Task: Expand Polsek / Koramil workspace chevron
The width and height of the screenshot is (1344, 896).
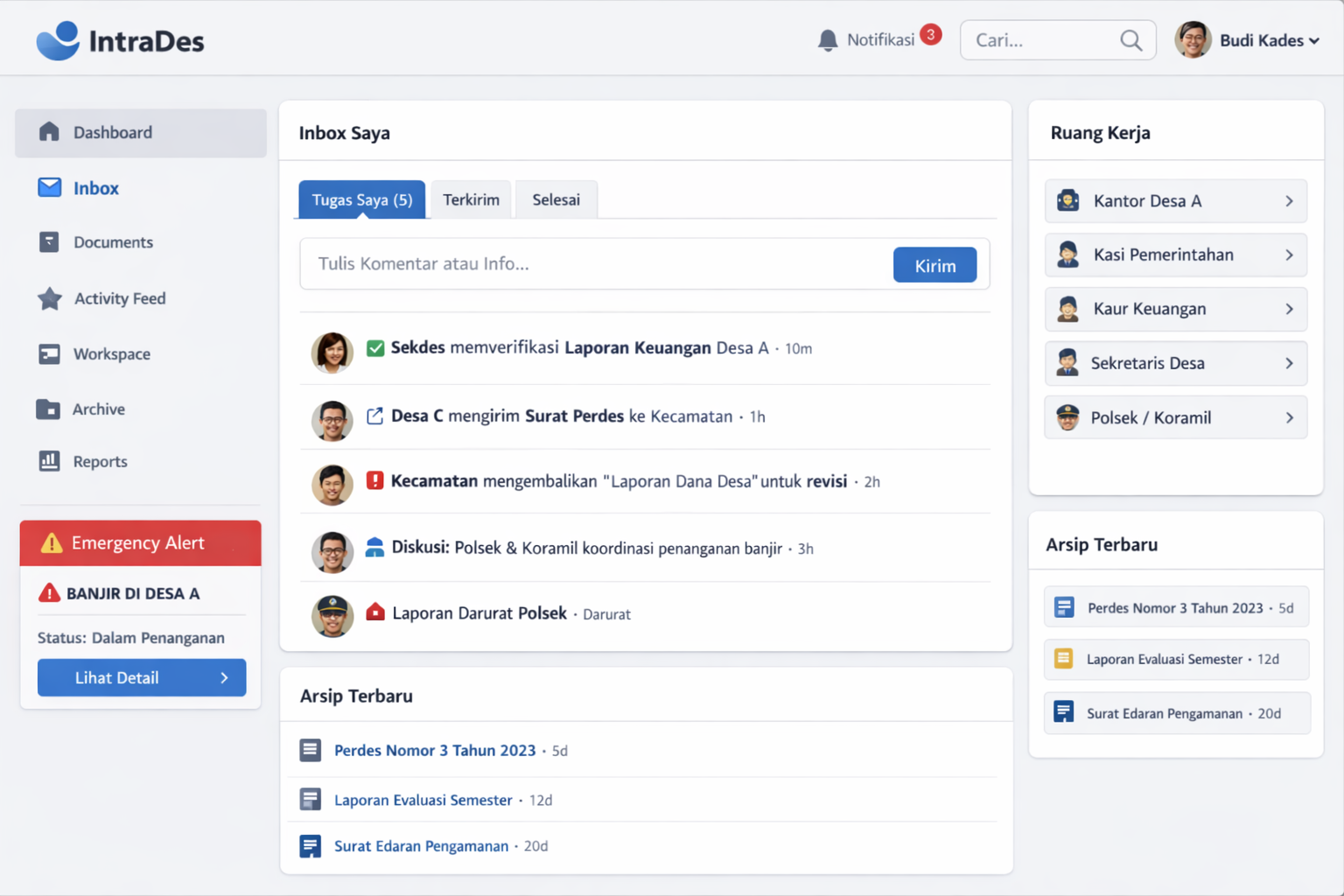Action: click(x=1289, y=418)
